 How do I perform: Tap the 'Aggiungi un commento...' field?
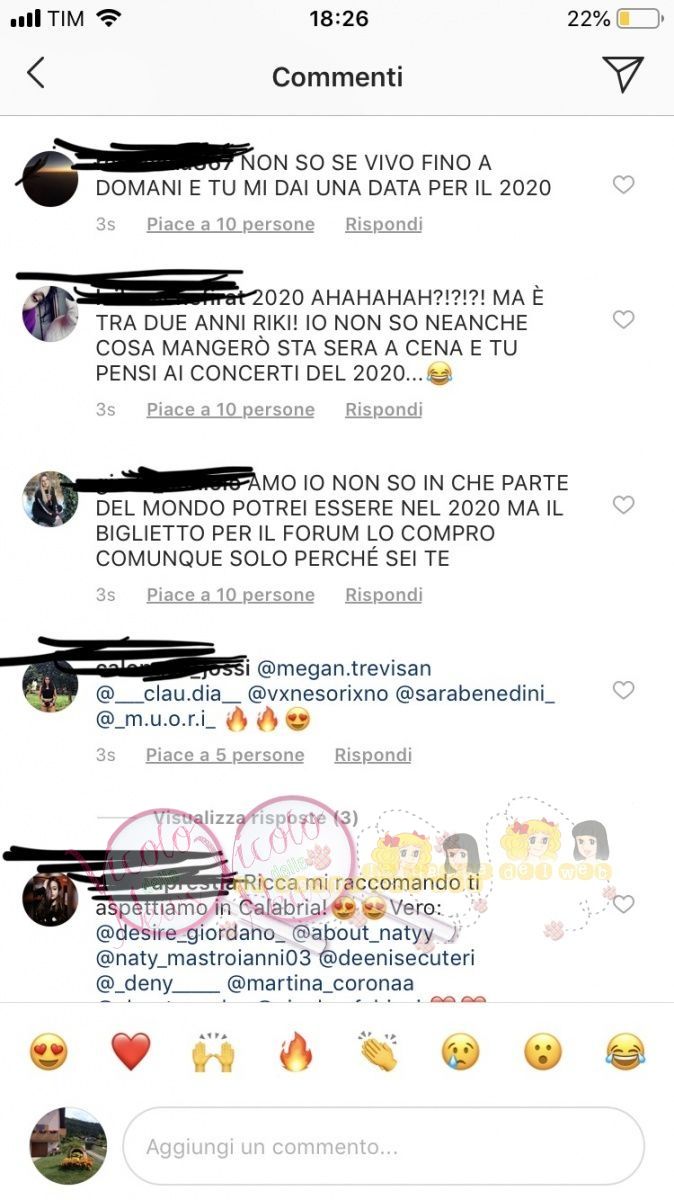pyautogui.click(x=383, y=1146)
